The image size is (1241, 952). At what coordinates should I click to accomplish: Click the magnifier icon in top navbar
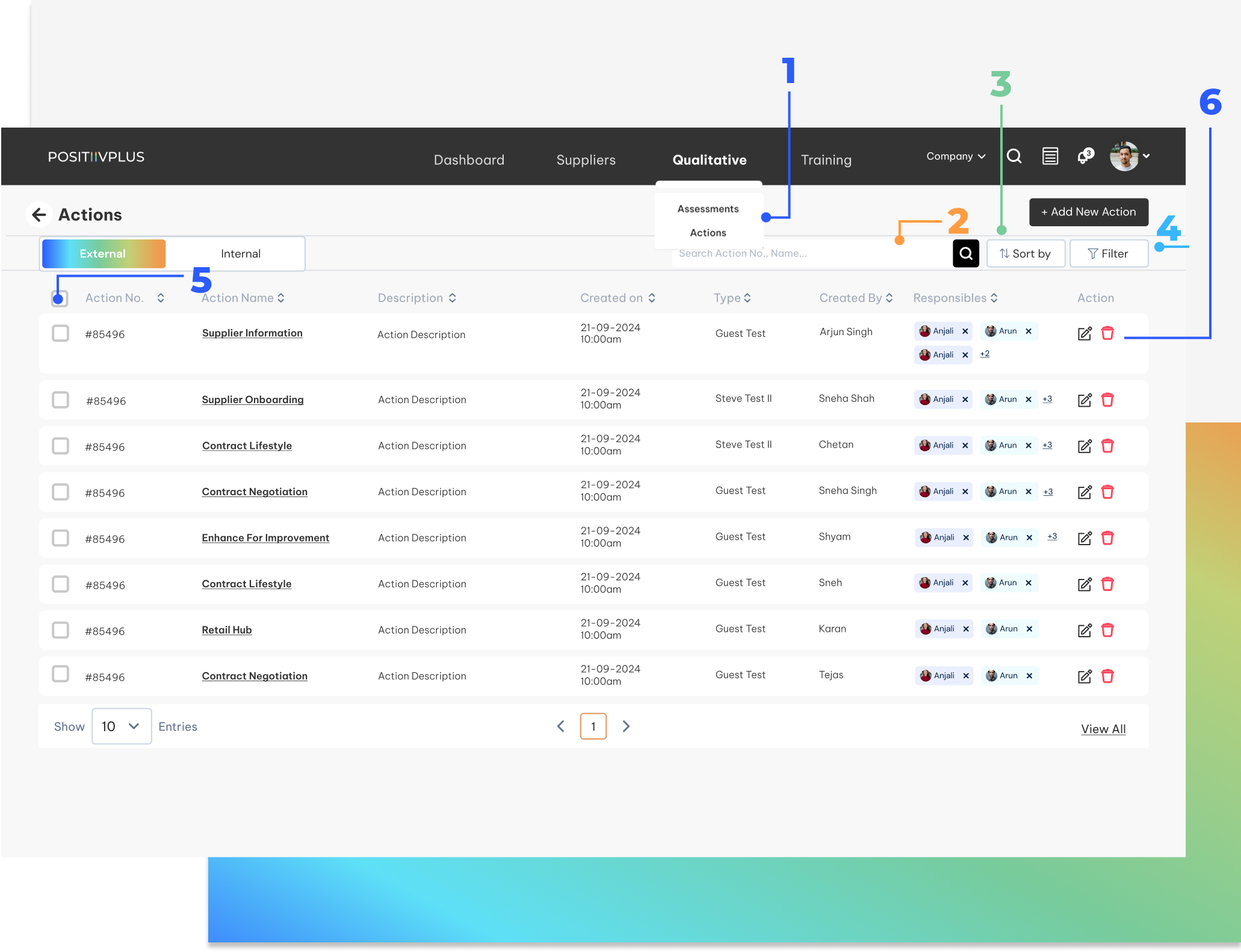[x=1014, y=156]
